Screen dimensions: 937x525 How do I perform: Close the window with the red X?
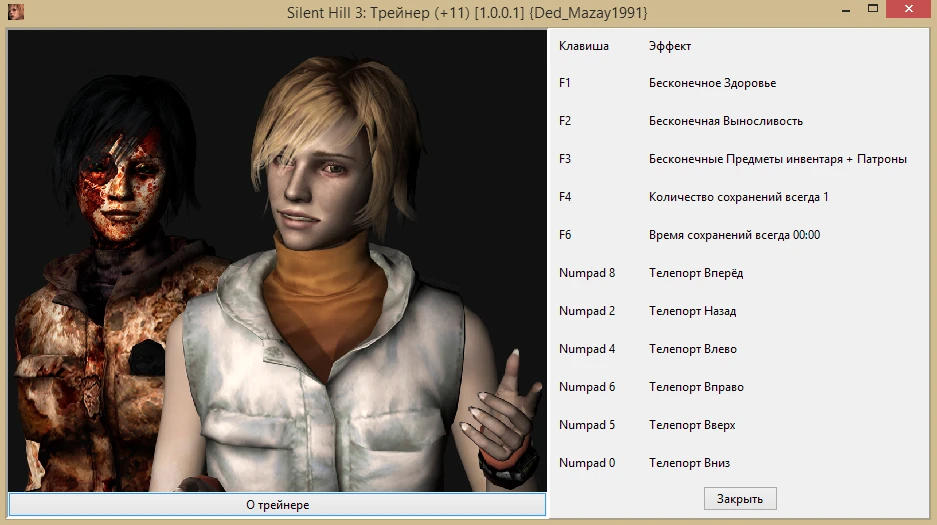pyautogui.click(x=908, y=9)
